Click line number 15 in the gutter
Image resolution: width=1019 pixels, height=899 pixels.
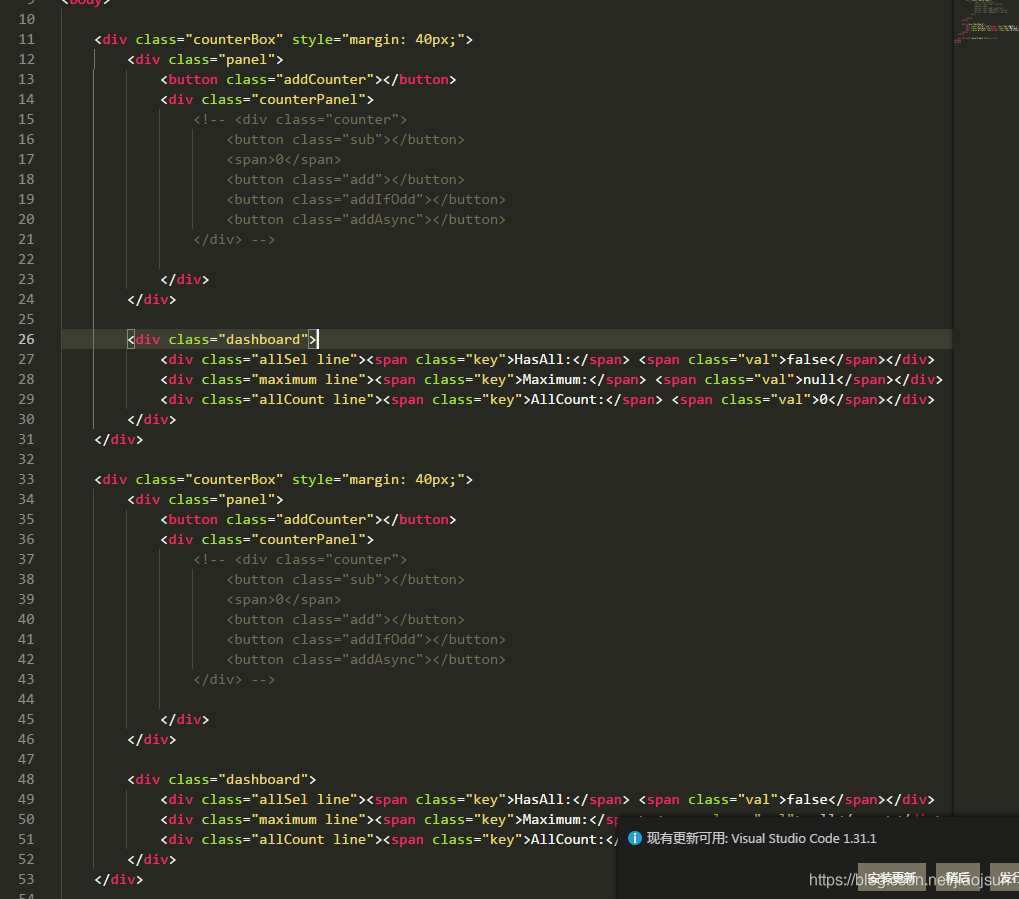[26, 119]
